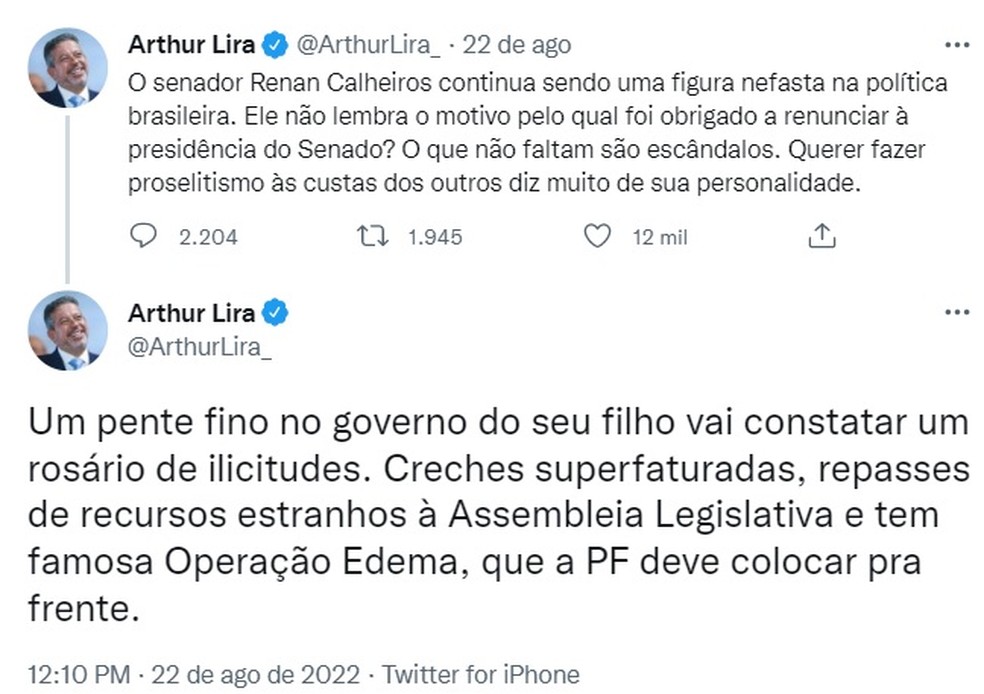The height and width of the screenshot is (694, 984).
Task: Click the profile avatar on the reply tweet
Action: click(65, 330)
